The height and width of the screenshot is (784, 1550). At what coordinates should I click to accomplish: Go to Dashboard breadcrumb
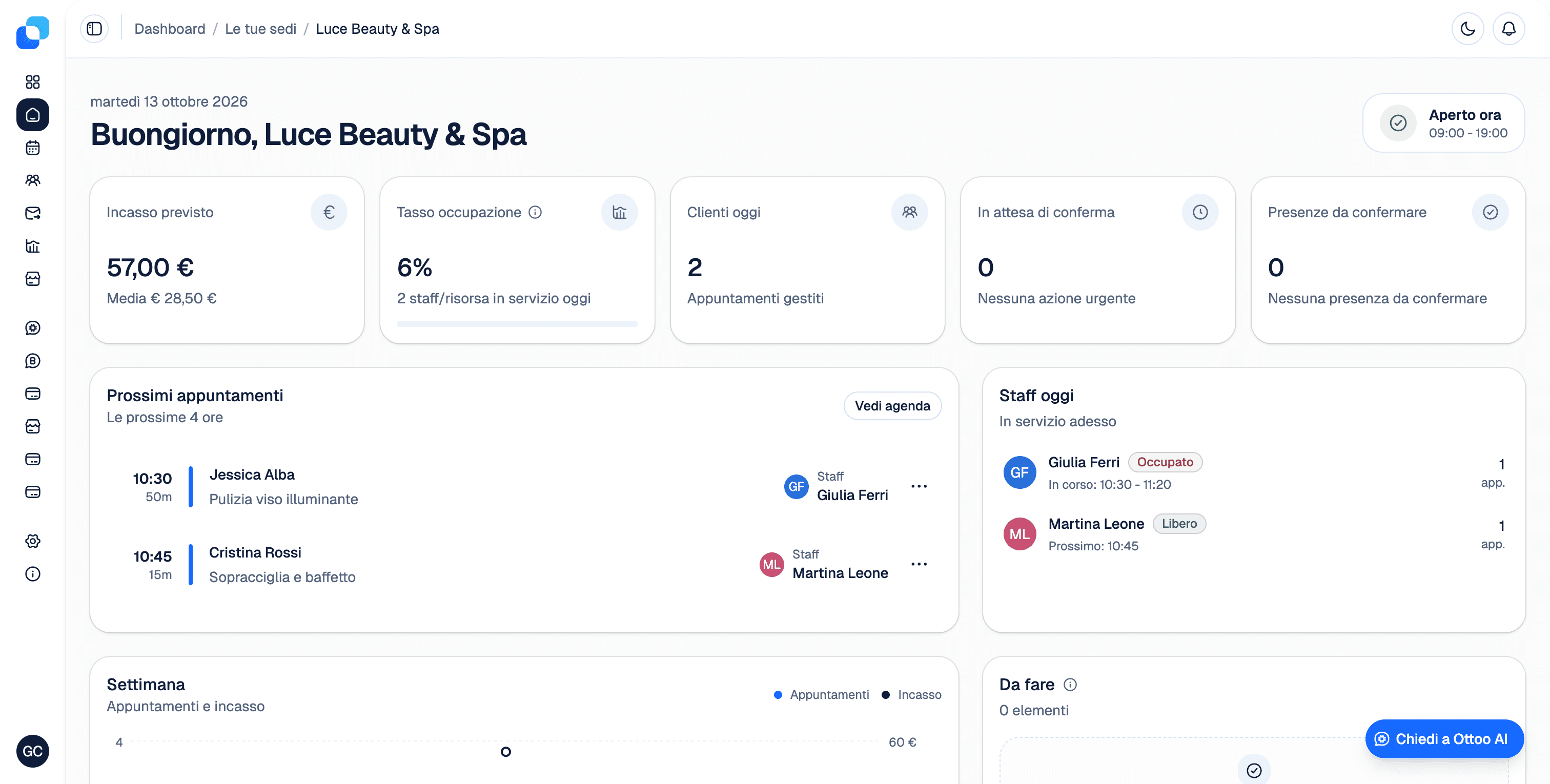click(x=170, y=29)
